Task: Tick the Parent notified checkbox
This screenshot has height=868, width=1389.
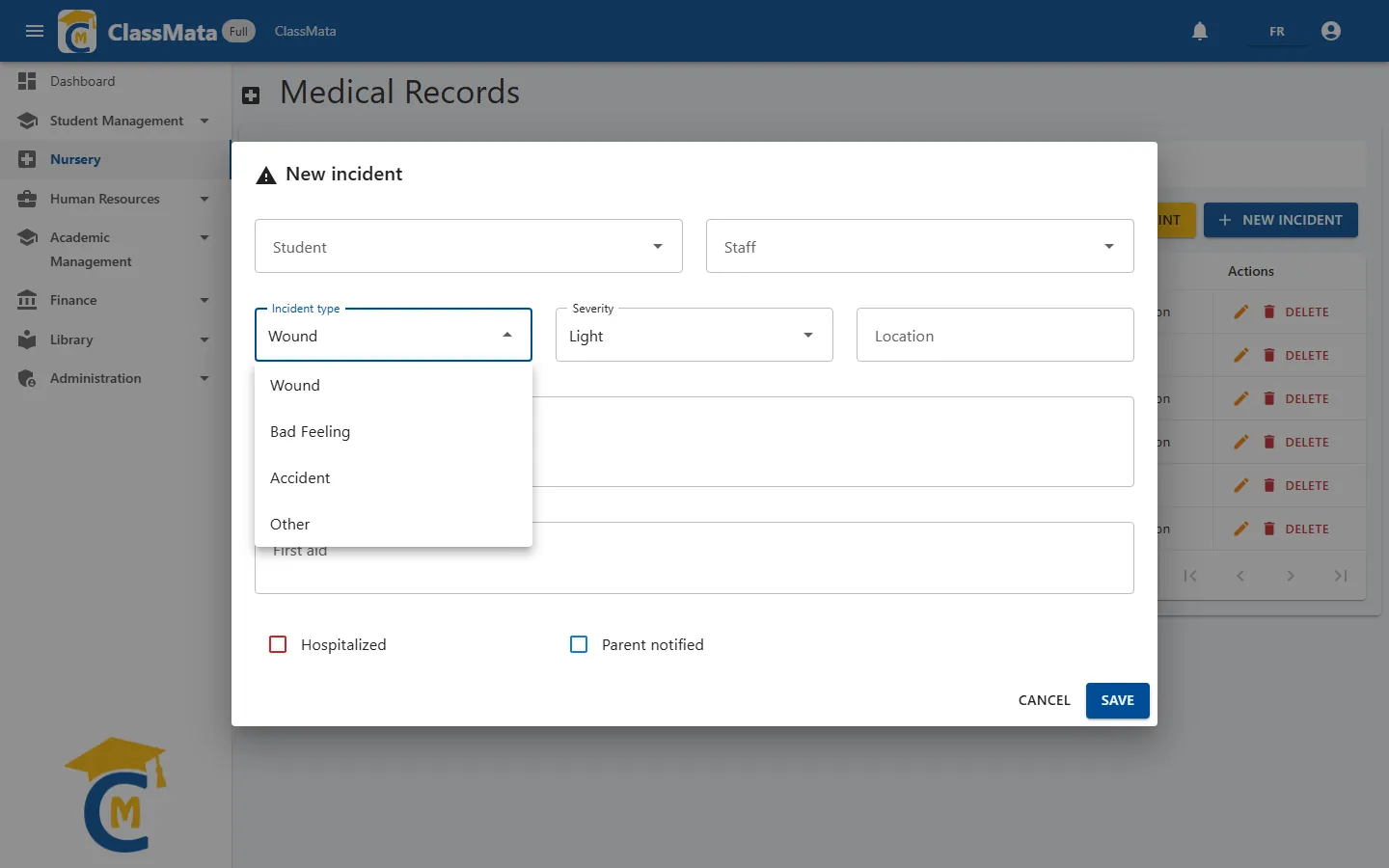Action: coord(579,644)
